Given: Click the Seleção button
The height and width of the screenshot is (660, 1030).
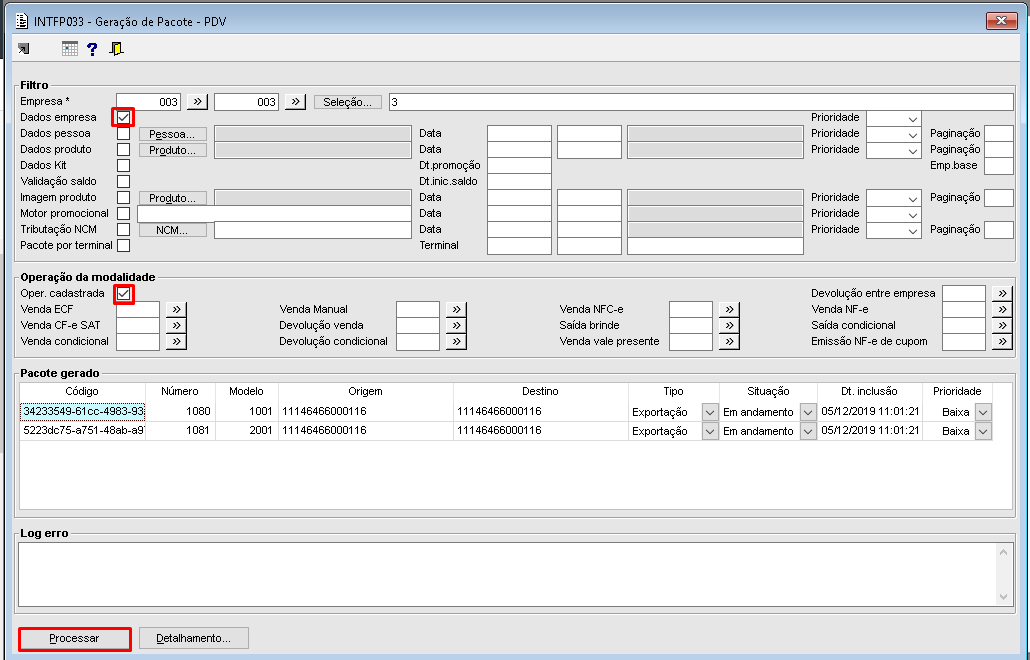Looking at the screenshot, I should coord(347,102).
